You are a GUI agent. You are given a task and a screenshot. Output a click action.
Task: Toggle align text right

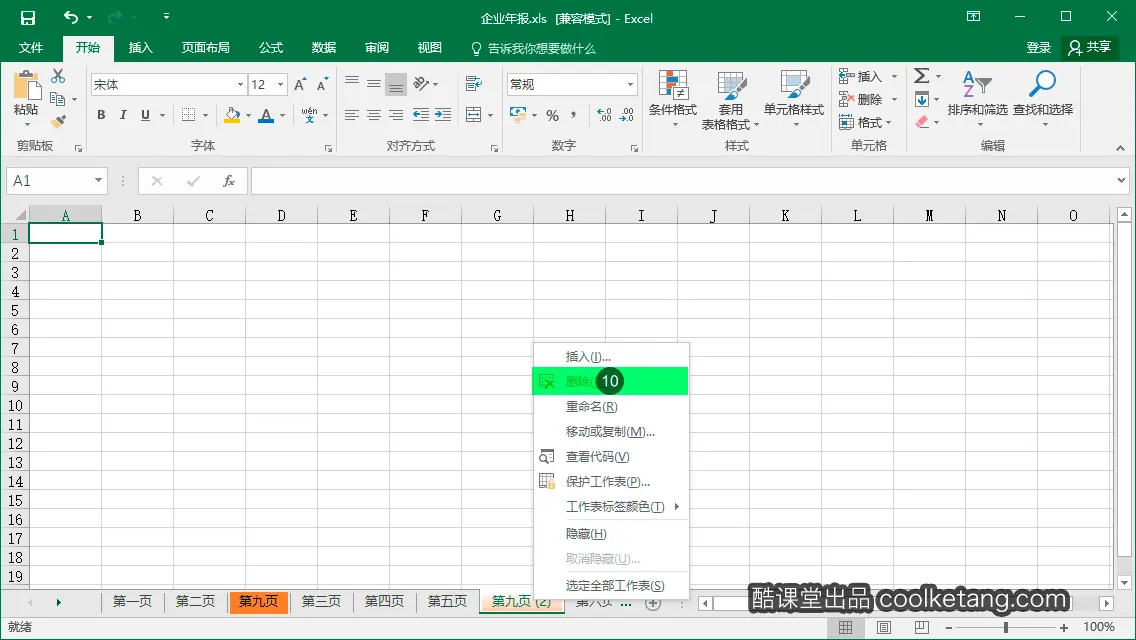click(396, 115)
